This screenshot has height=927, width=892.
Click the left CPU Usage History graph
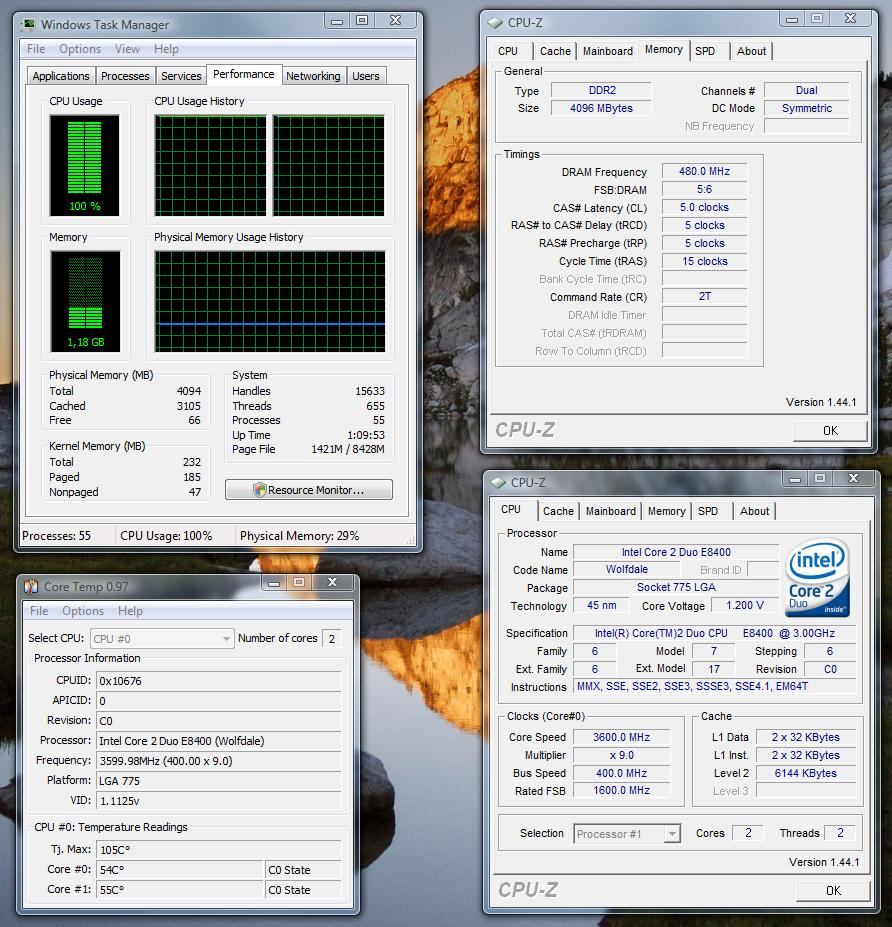(210, 166)
